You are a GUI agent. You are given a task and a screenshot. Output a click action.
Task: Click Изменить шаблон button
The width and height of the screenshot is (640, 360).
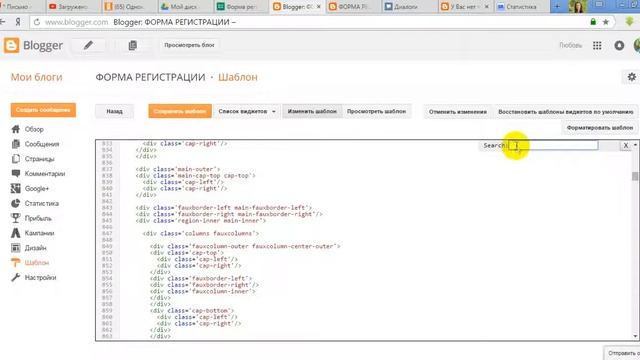[x=312, y=111]
